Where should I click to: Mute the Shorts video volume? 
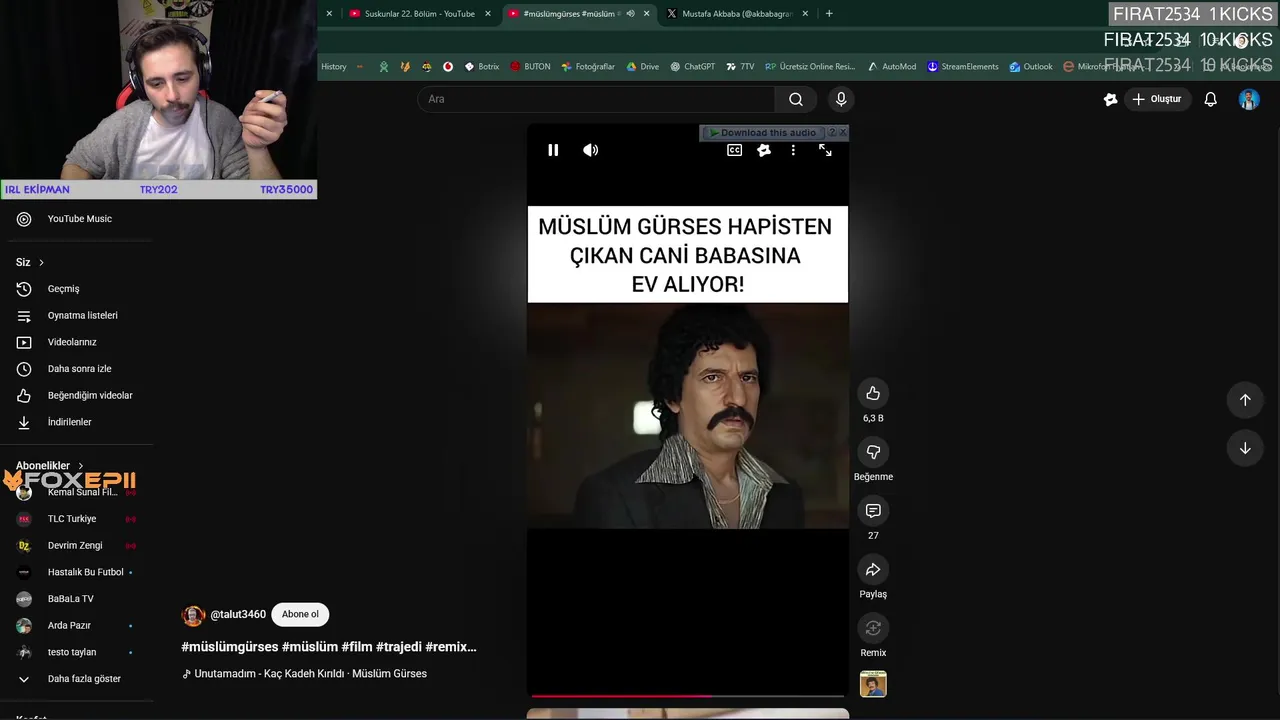(591, 150)
